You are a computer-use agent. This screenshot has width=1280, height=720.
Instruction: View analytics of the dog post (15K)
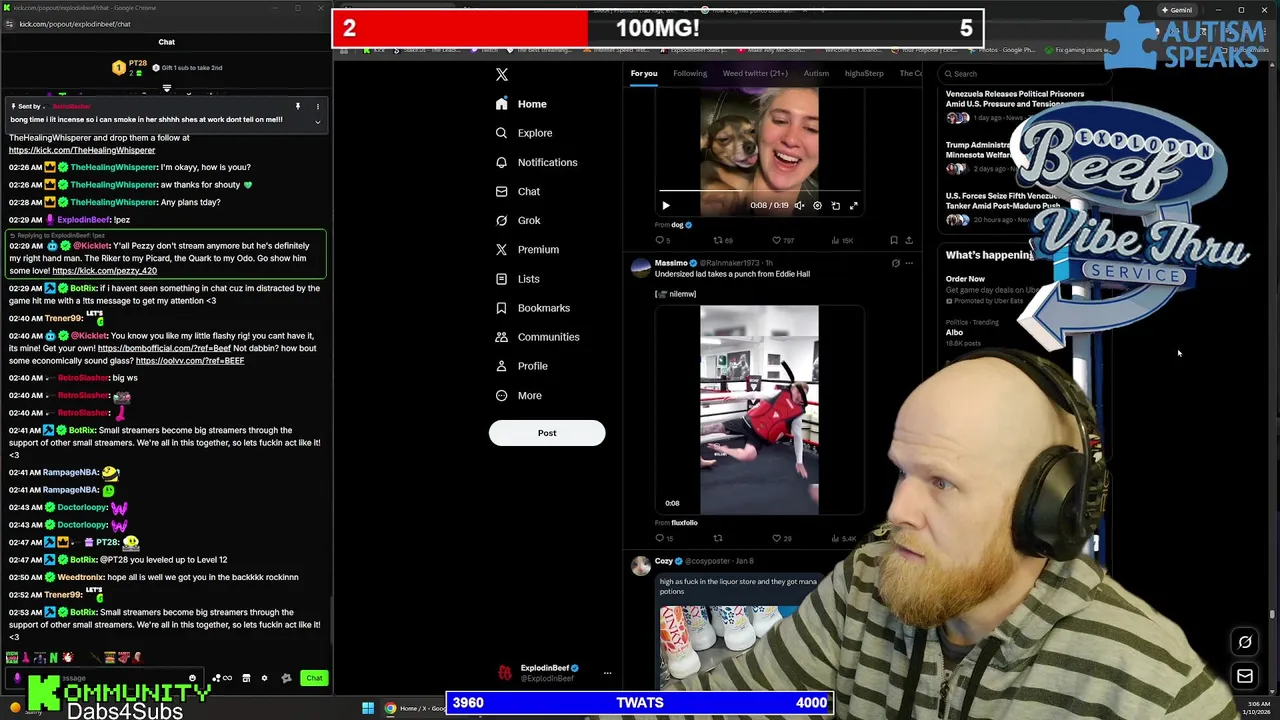coord(840,240)
